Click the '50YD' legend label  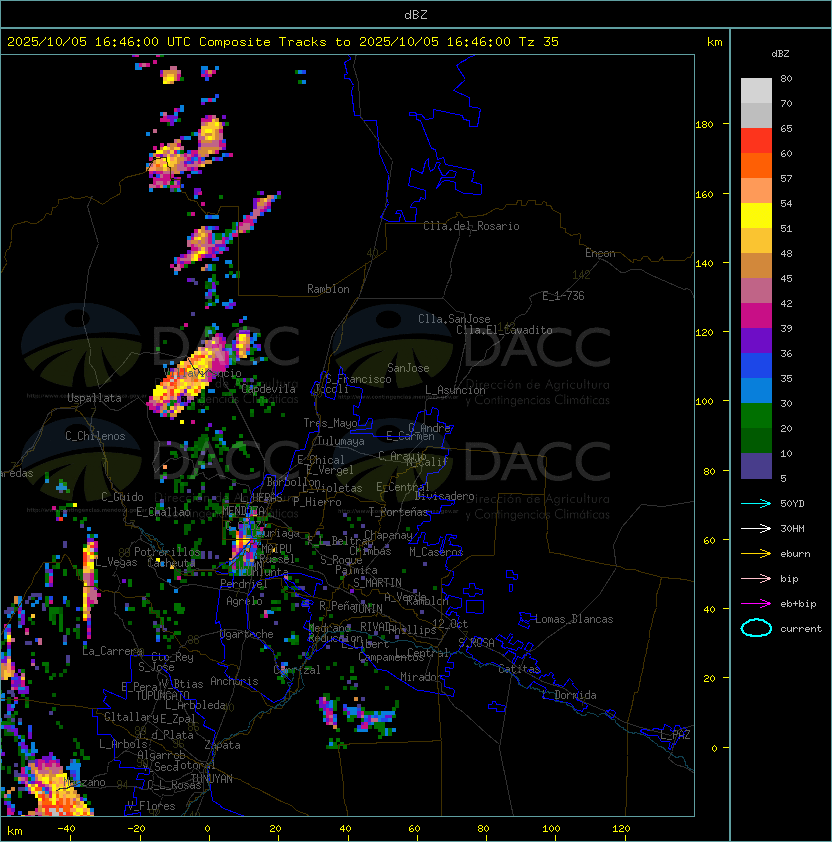[x=792, y=504]
